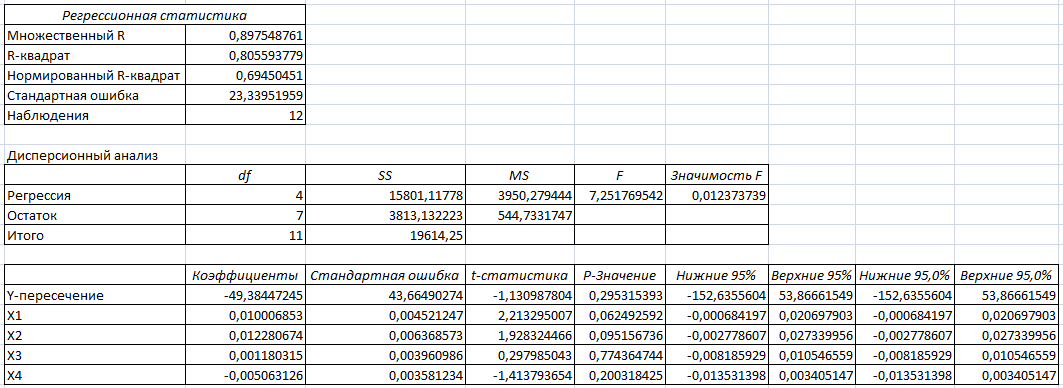Screen dimensions: 1063x388
Task: Click the 'Итого' row label
Action: coord(94,235)
